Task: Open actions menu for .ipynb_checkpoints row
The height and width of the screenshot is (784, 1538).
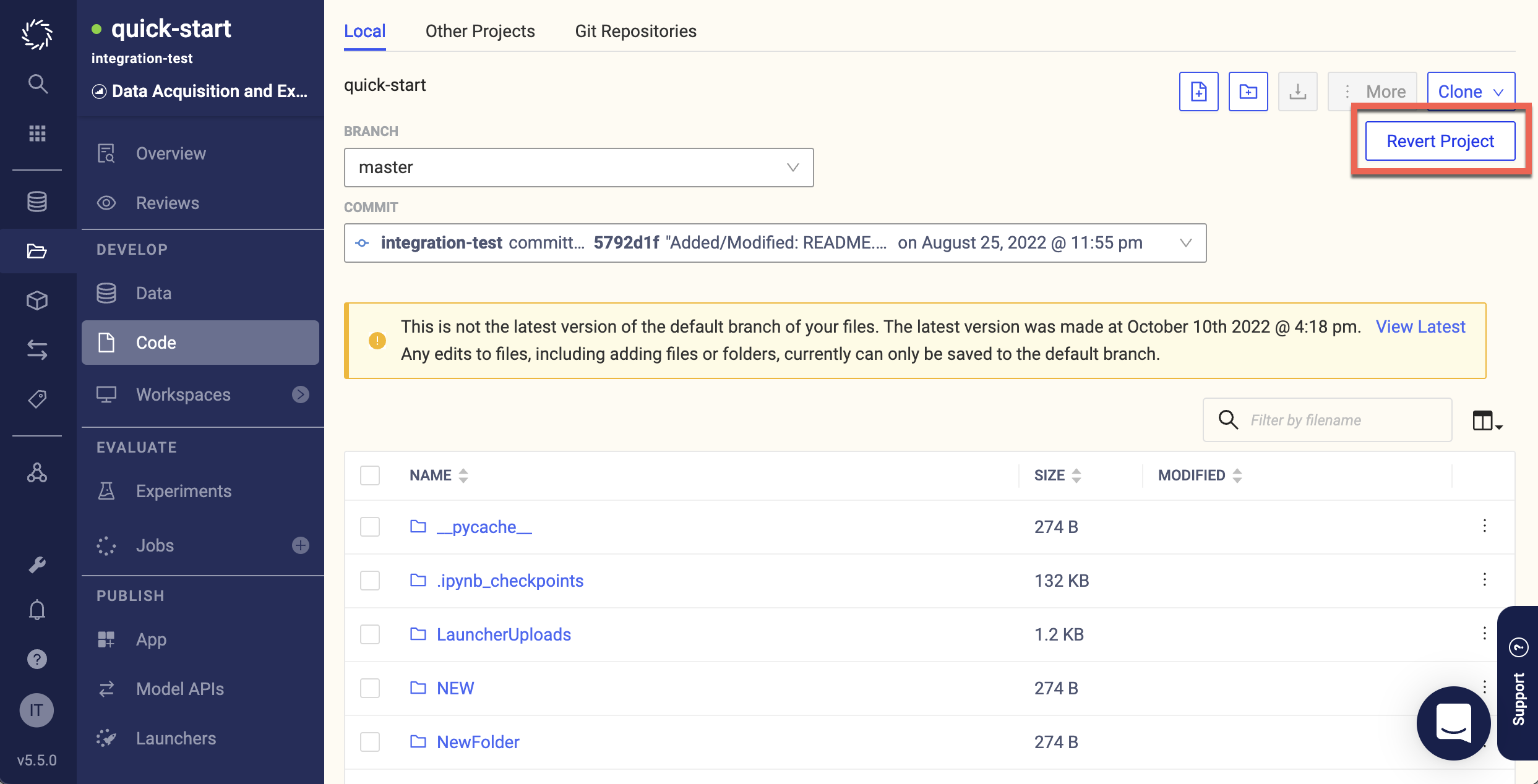Action: coord(1484,579)
